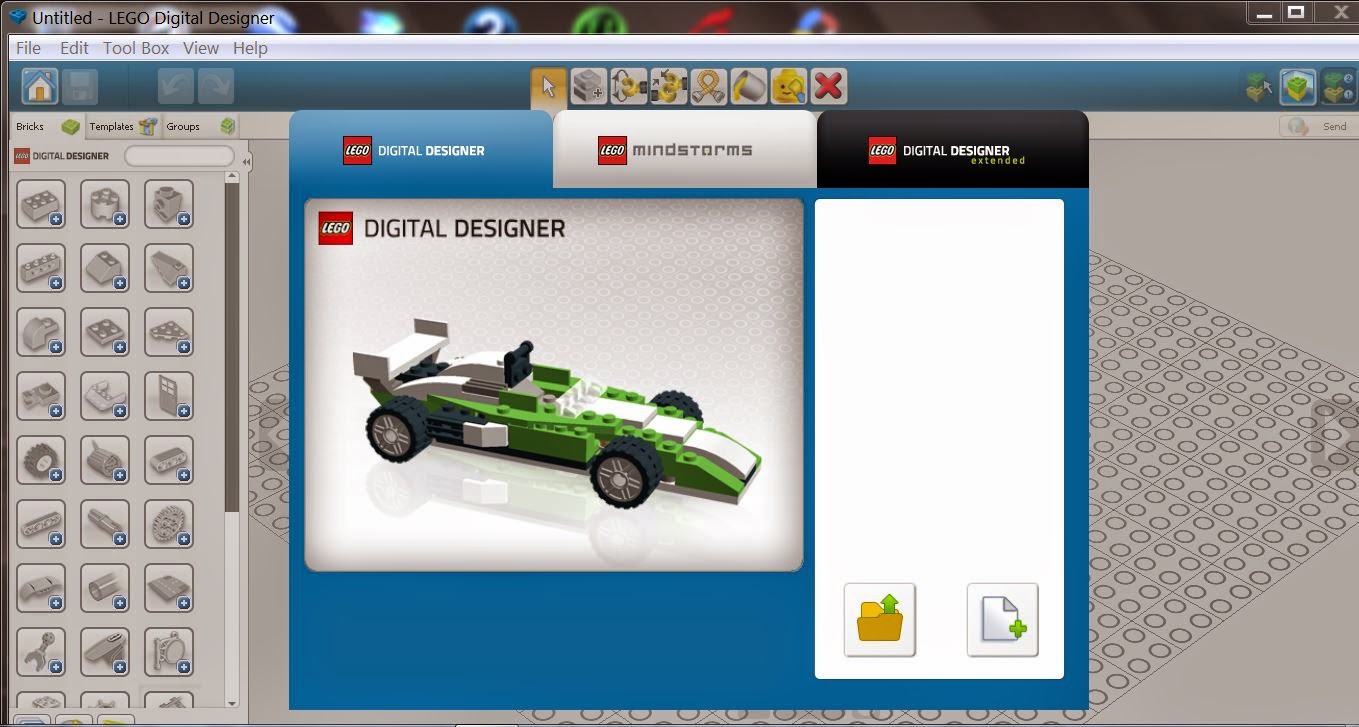The width and height of the screenshot is (1359, 727).
Task: Open the Help menu
Action: pos(250,48)
